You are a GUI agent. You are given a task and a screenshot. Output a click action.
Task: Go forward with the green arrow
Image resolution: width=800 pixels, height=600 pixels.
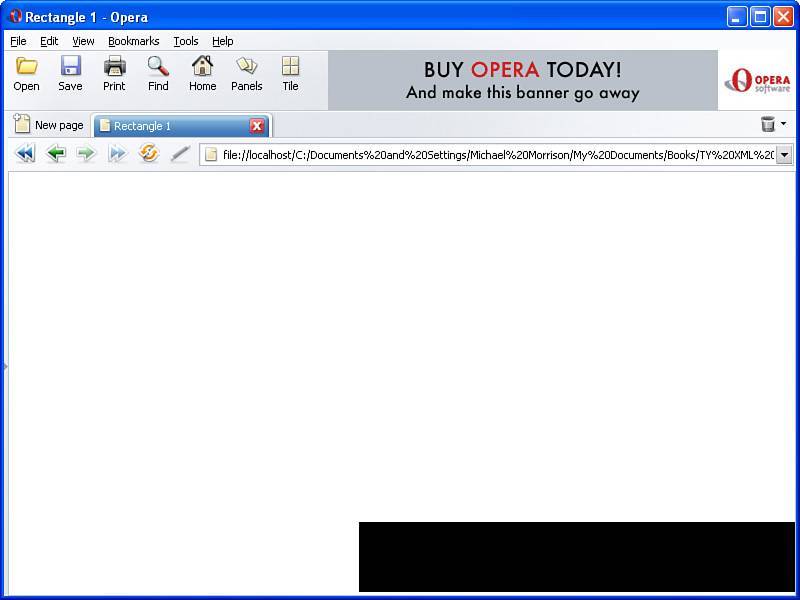pyautogui.click(x=86, y=153)
